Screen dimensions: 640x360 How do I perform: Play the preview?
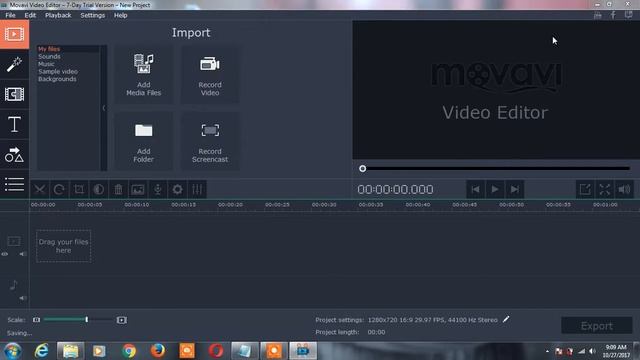click(x=495, y=189)
